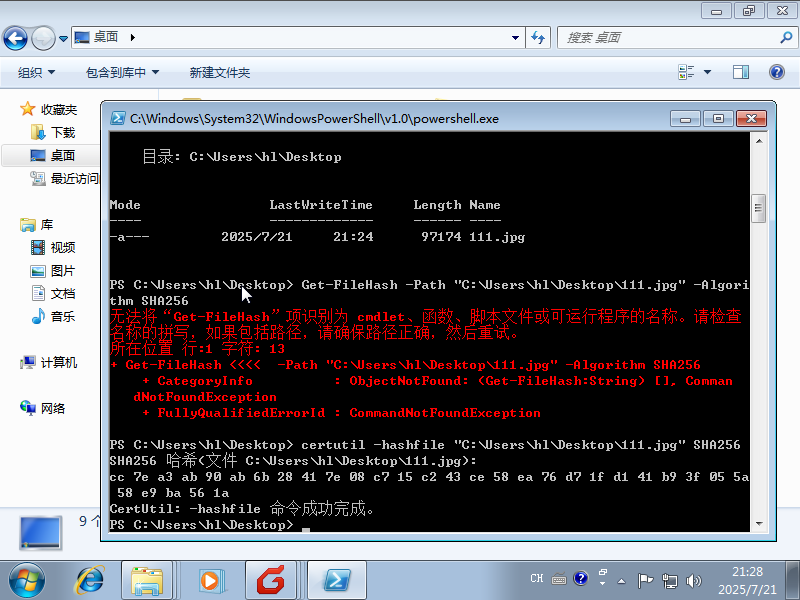Viewport: 800px width, 600px height.
Task: Open the 组织 dropdown menu
Action: click(36, 72)
